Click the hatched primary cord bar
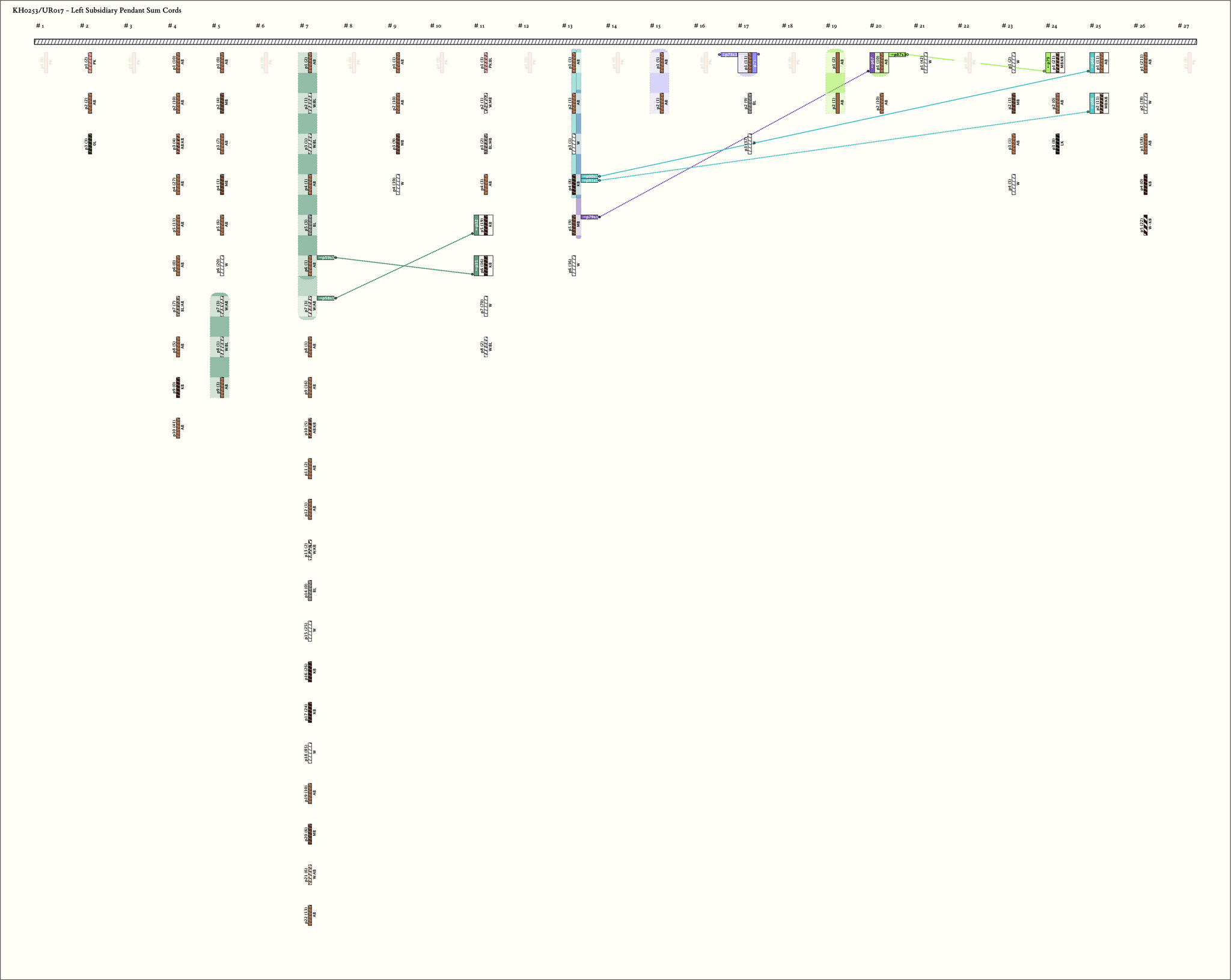This screenshot has height=980, width=1231. pos(615,42)
